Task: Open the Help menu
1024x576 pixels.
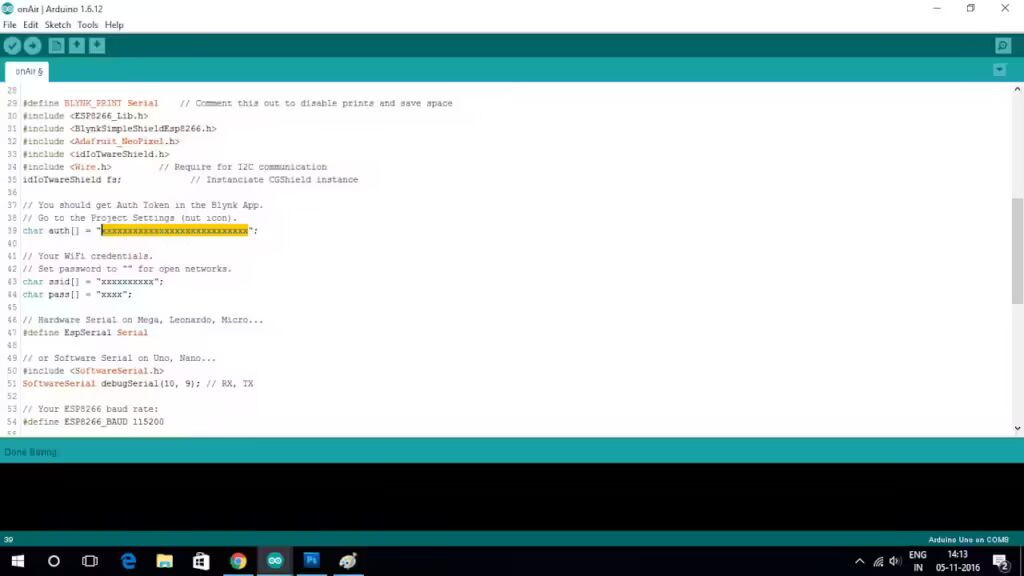Action: 114,25
